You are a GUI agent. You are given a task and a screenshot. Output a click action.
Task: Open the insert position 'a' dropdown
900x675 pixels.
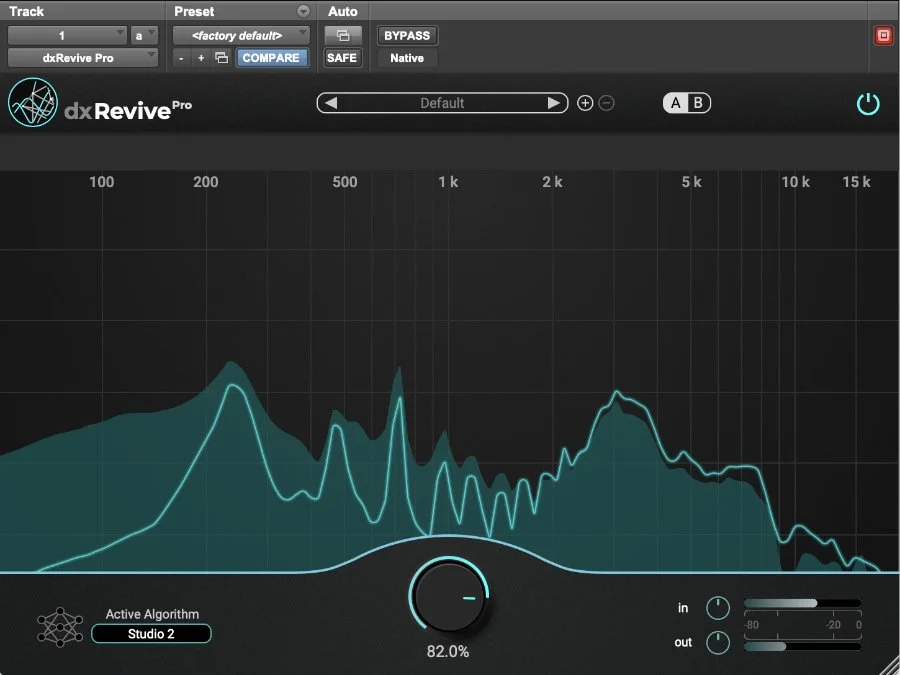point(144,36)
